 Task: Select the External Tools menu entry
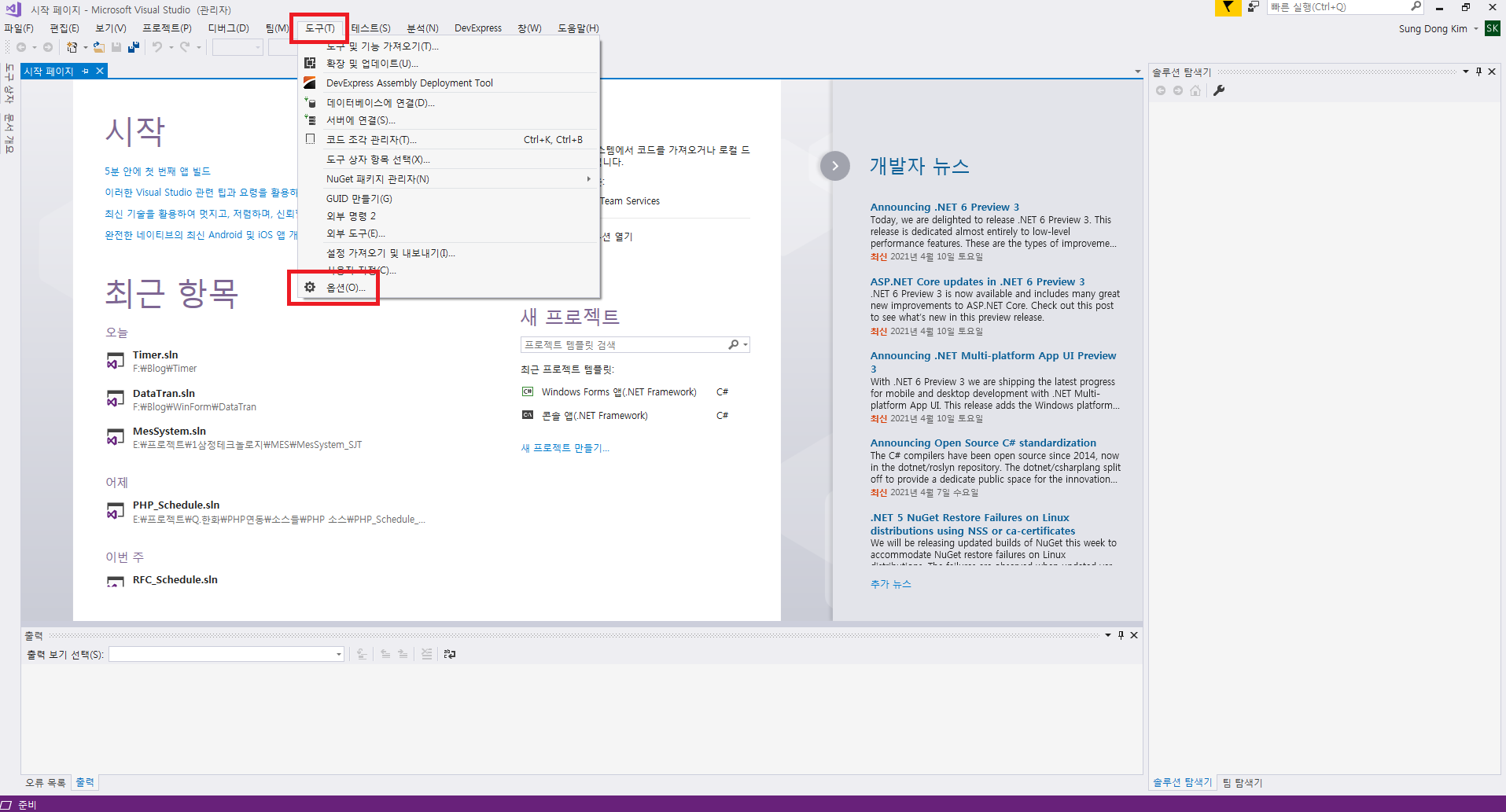pyautogui.click(x=449, y=233)
